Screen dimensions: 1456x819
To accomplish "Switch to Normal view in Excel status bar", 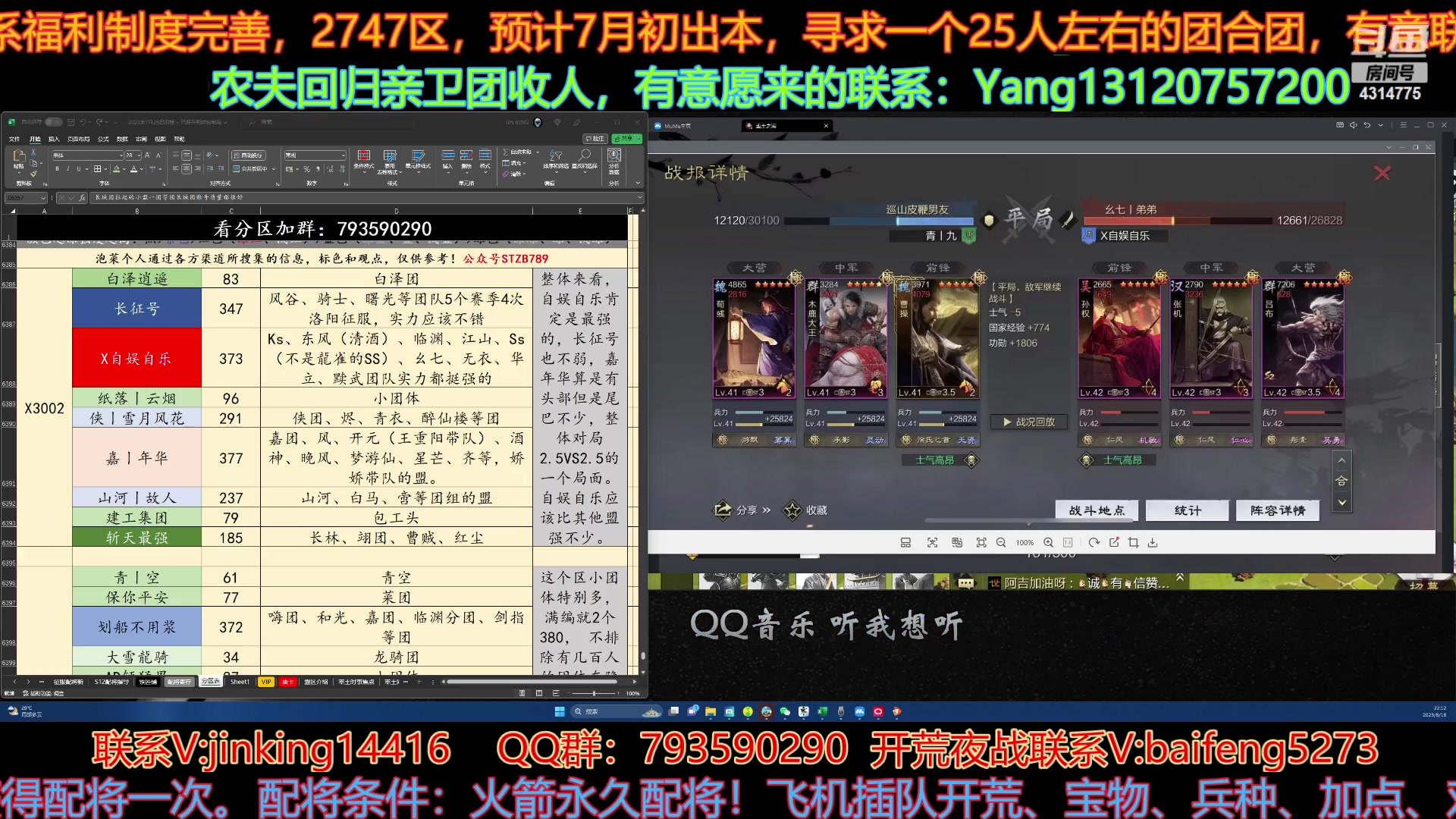I will tap(522, 693).
